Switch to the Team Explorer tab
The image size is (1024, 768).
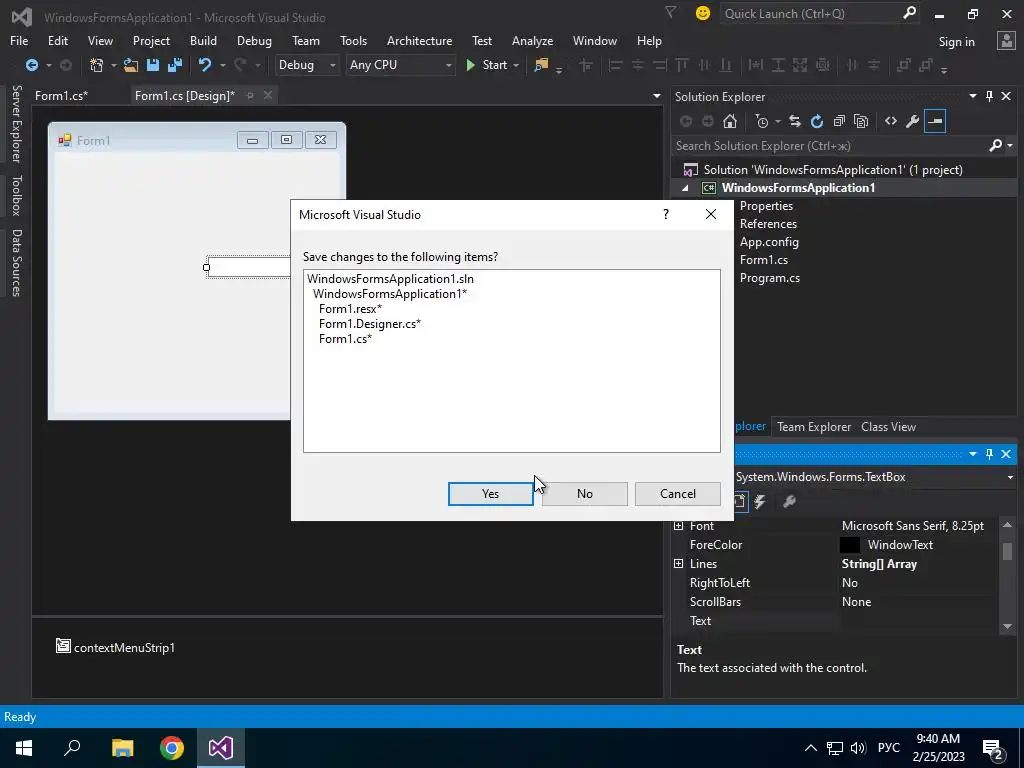814,426
